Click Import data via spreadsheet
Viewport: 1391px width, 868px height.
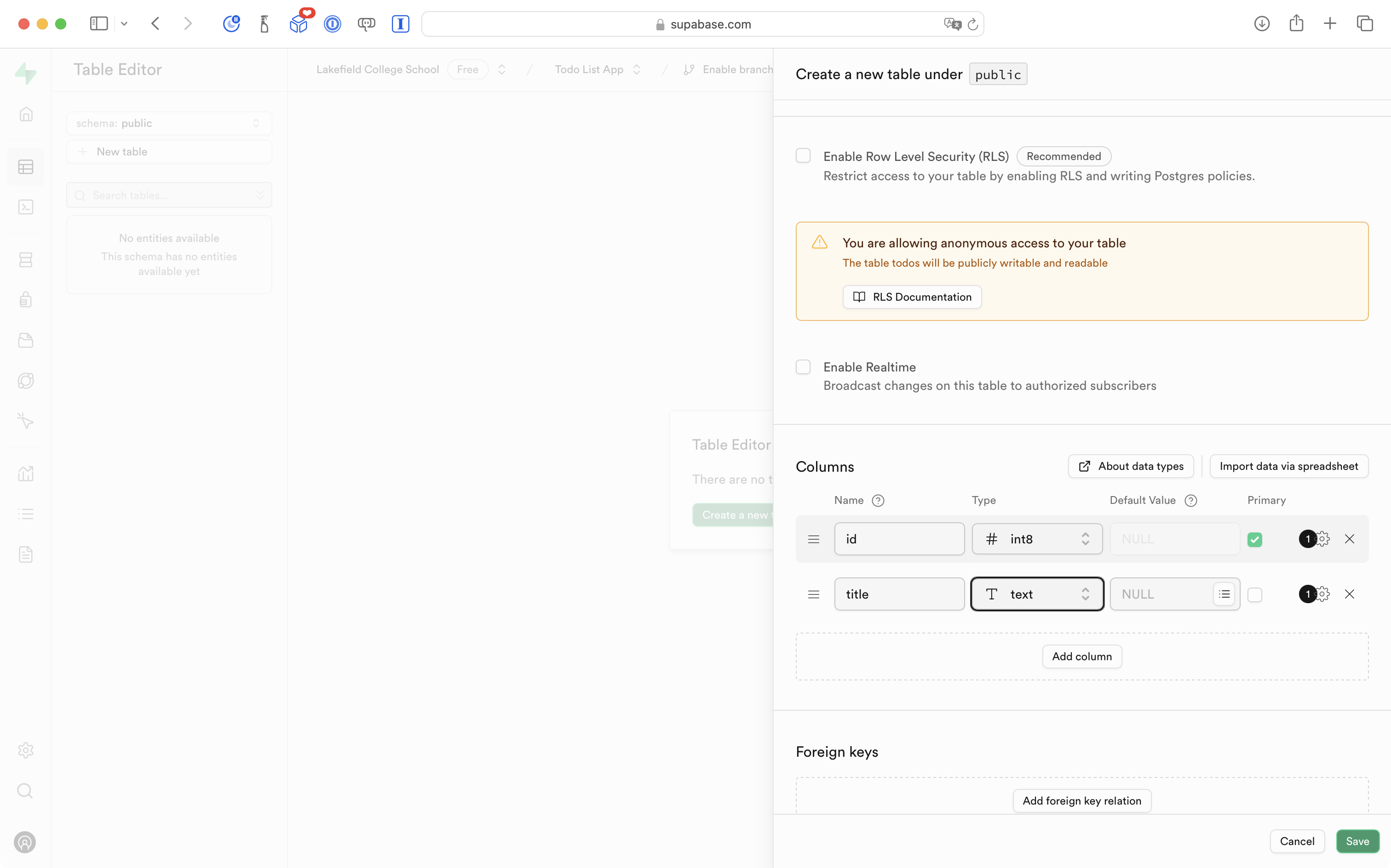coord(1288,466)
